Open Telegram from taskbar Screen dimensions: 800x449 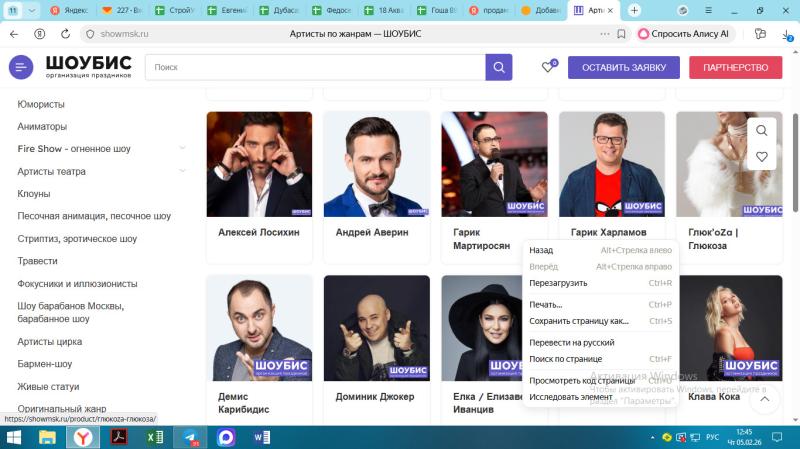tap(190, 437)
